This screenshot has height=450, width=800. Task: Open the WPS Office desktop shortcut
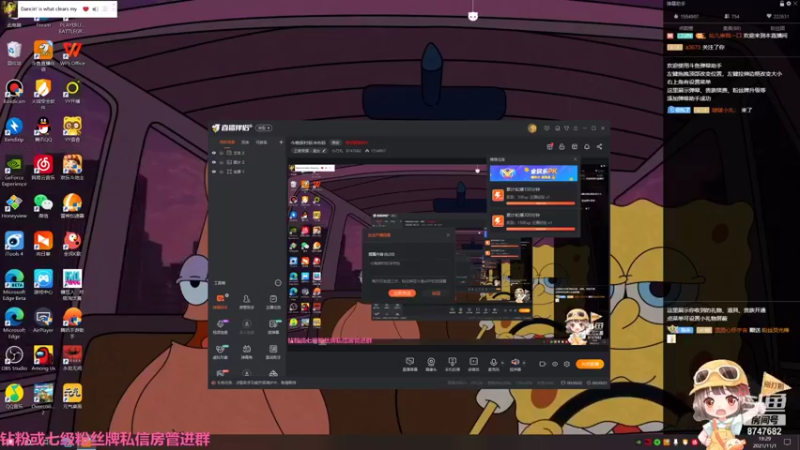pos(72,53)
